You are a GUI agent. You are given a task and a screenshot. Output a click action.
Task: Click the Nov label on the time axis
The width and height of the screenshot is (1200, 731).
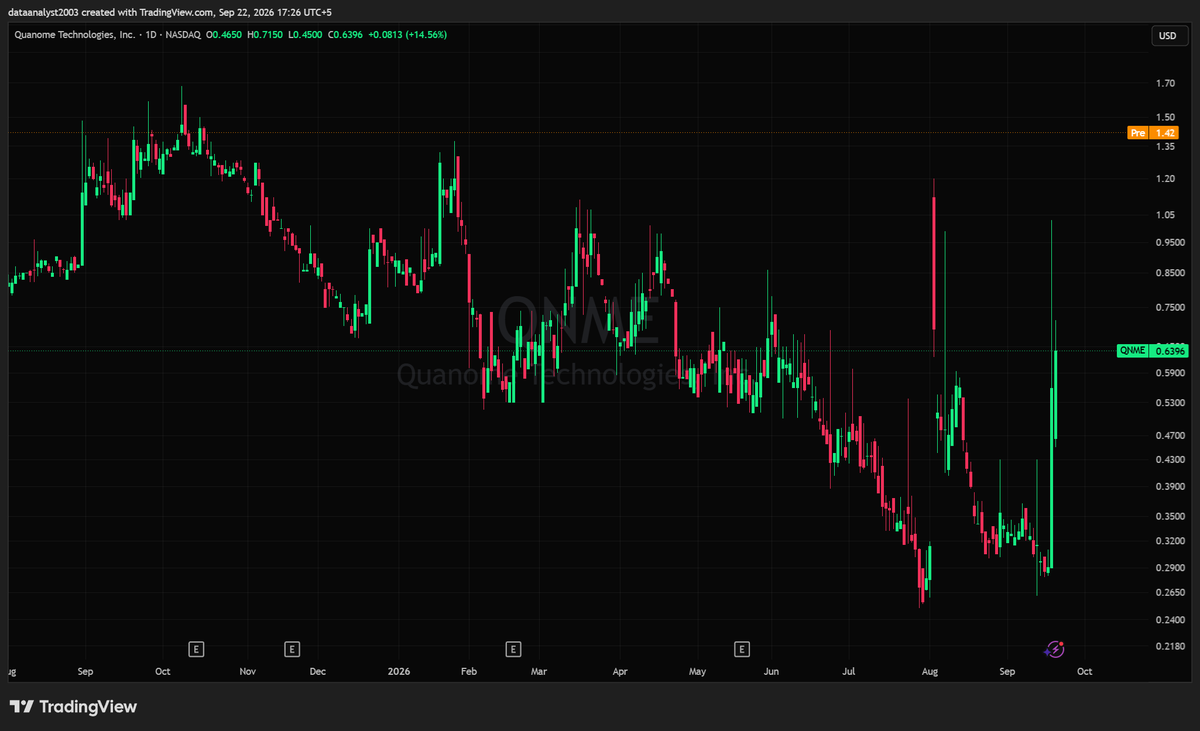[x=249, y=672]
